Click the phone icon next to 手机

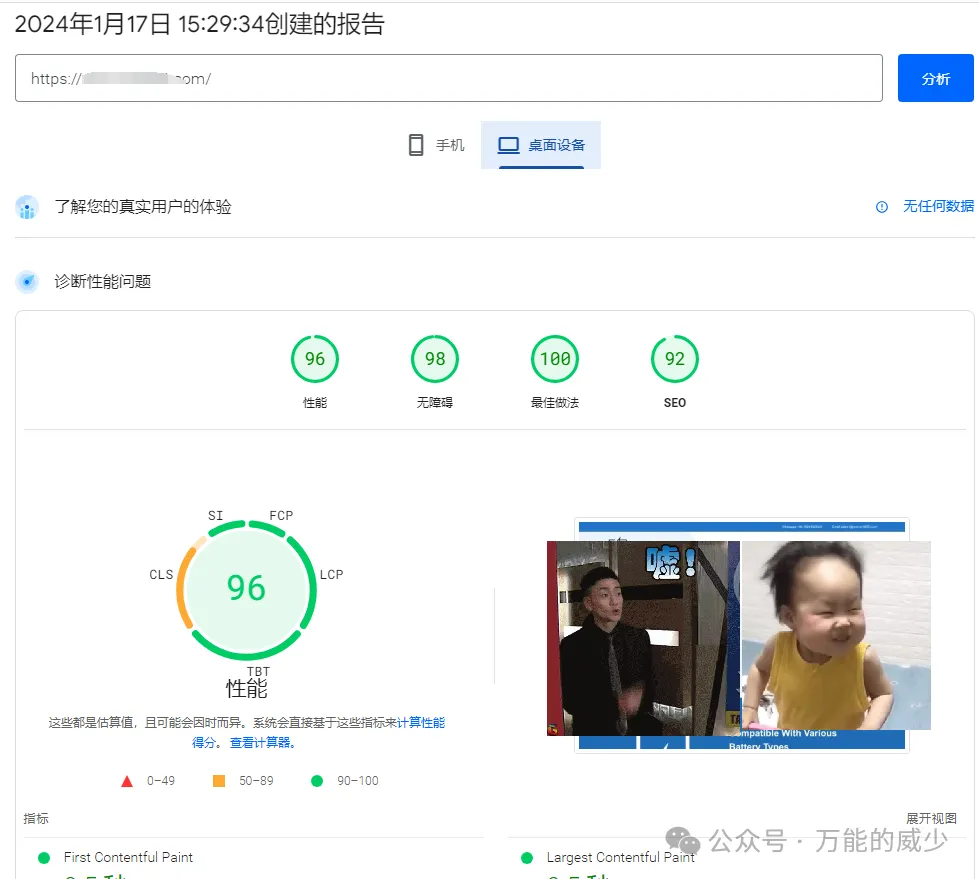416,144
